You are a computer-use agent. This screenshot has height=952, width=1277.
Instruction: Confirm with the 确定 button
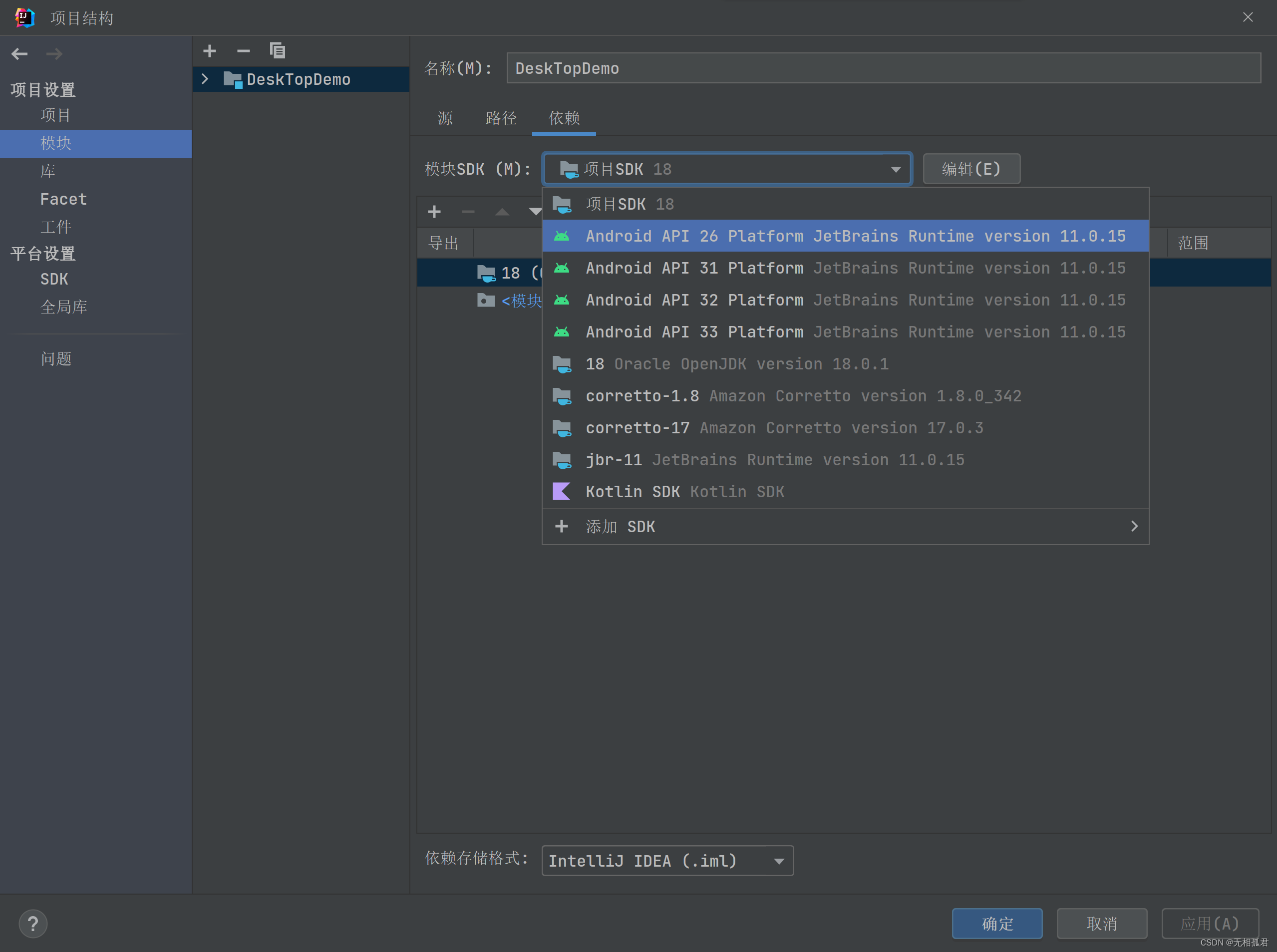pos(997,923)
